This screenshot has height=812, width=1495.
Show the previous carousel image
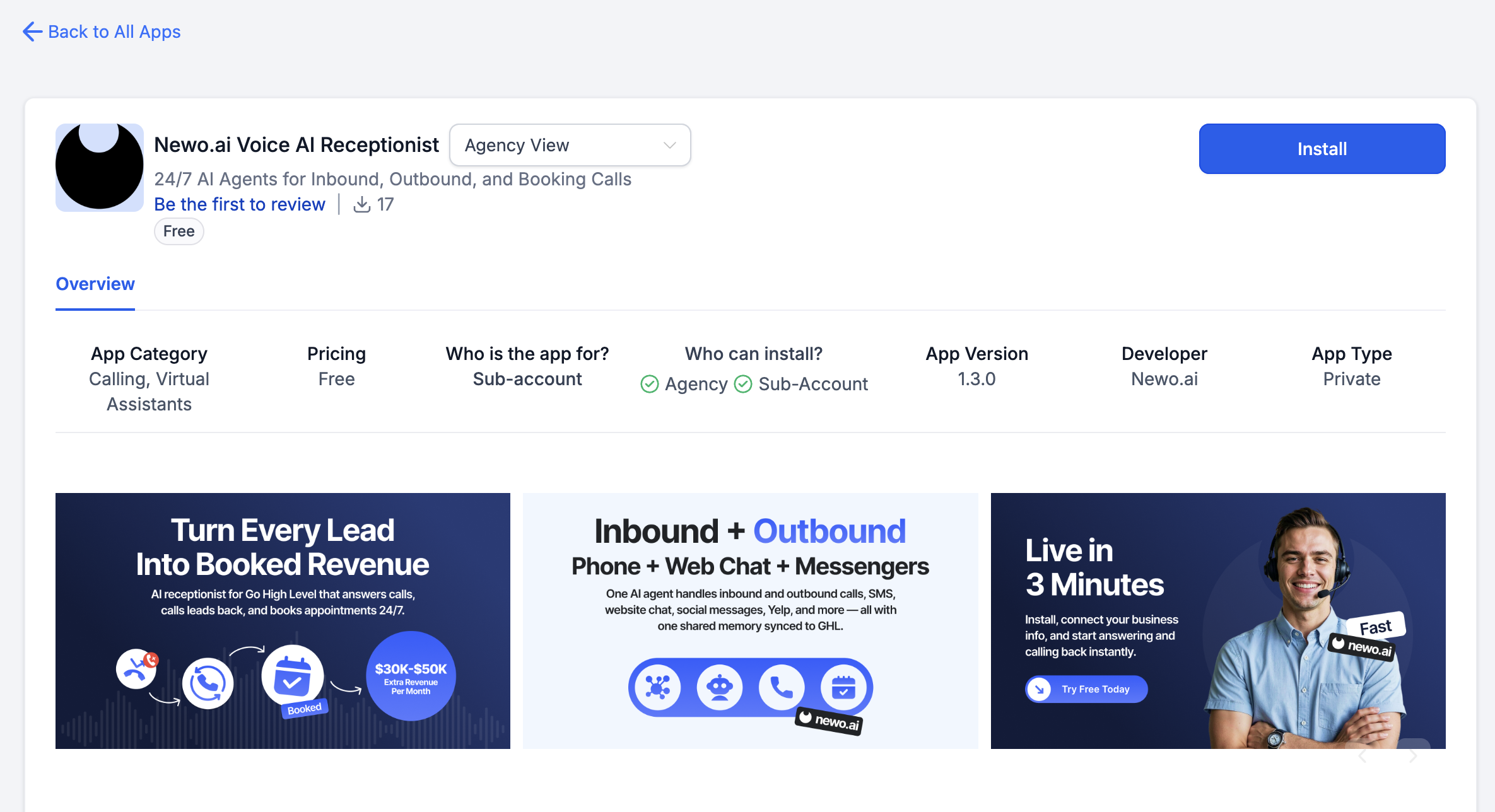click(x=1363, y=756)
